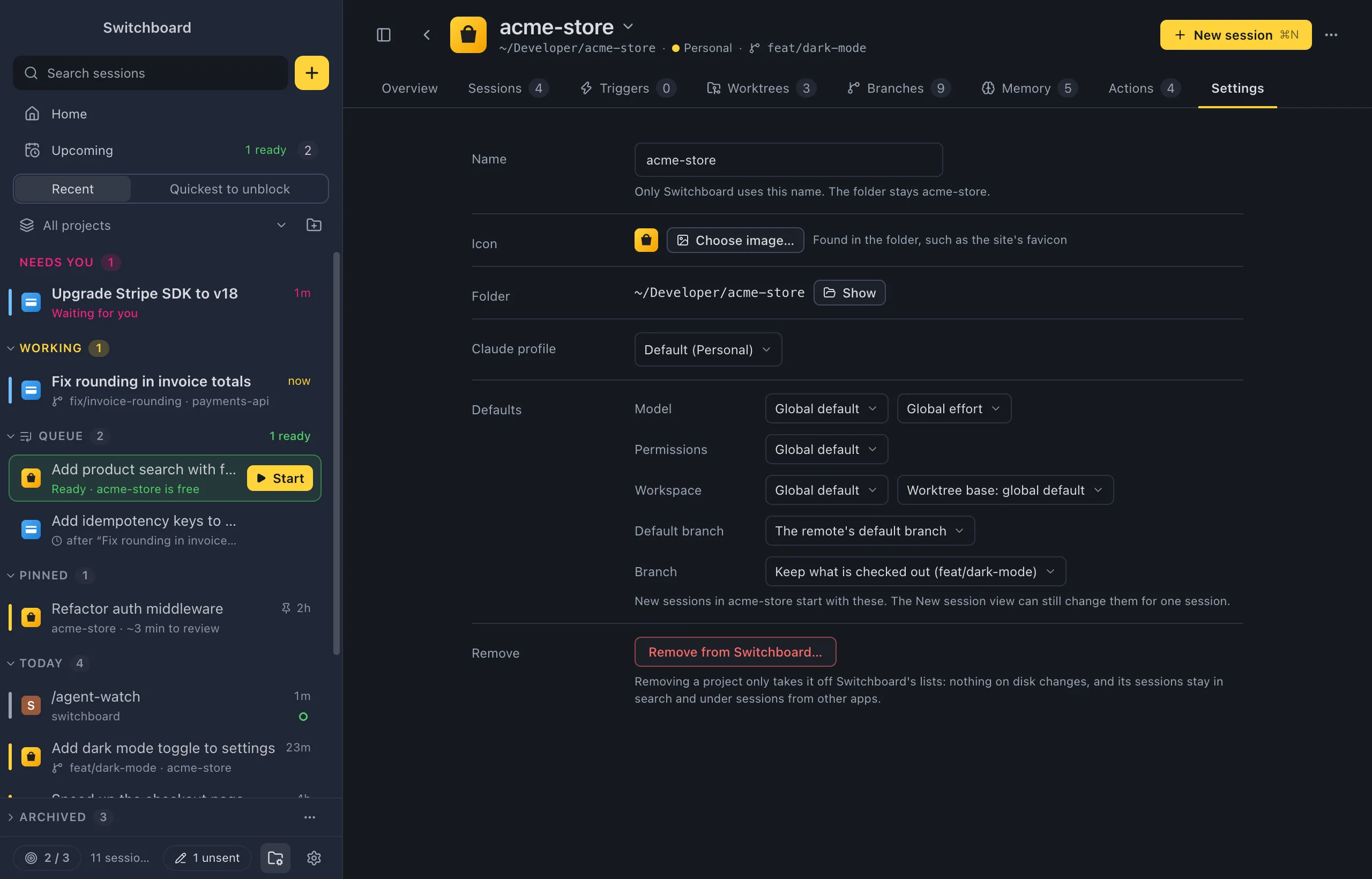Click Choose image... button
Image resolution: width=1372 pixels, height=879 pixels.
[735, 240]
